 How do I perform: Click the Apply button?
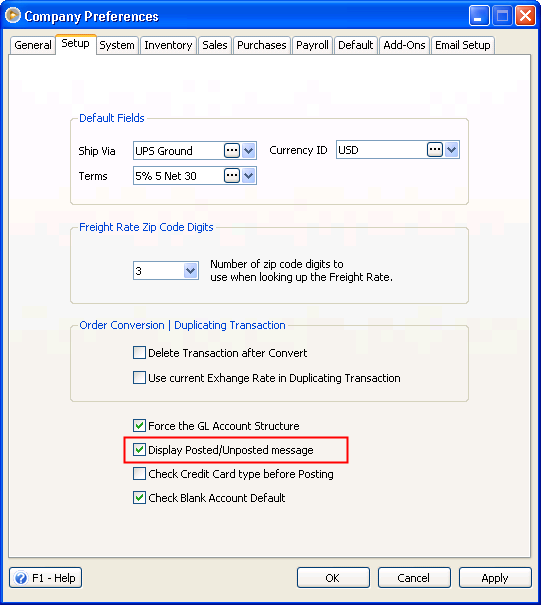click(x=495, y=578)
